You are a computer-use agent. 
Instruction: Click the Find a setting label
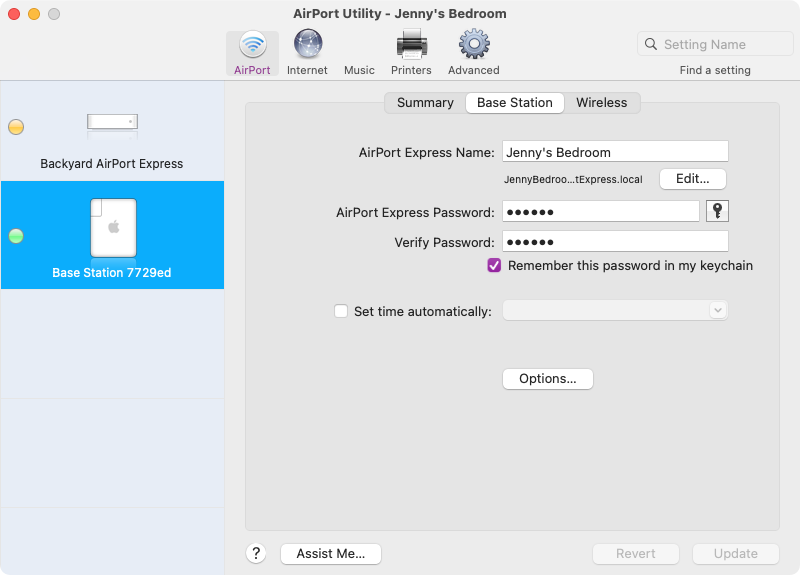(715, 70)
